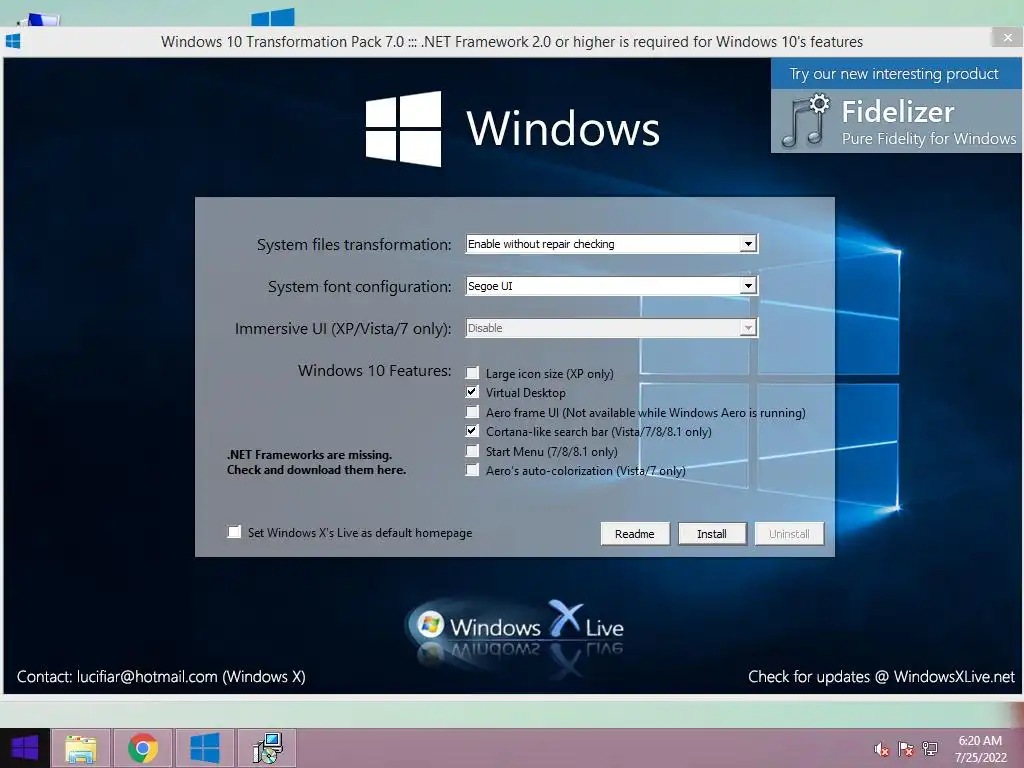The image size is (1024, 768).
Task: Open Google Chrome from taskbar
Action: pyautogui.click(x=143, y=748)
